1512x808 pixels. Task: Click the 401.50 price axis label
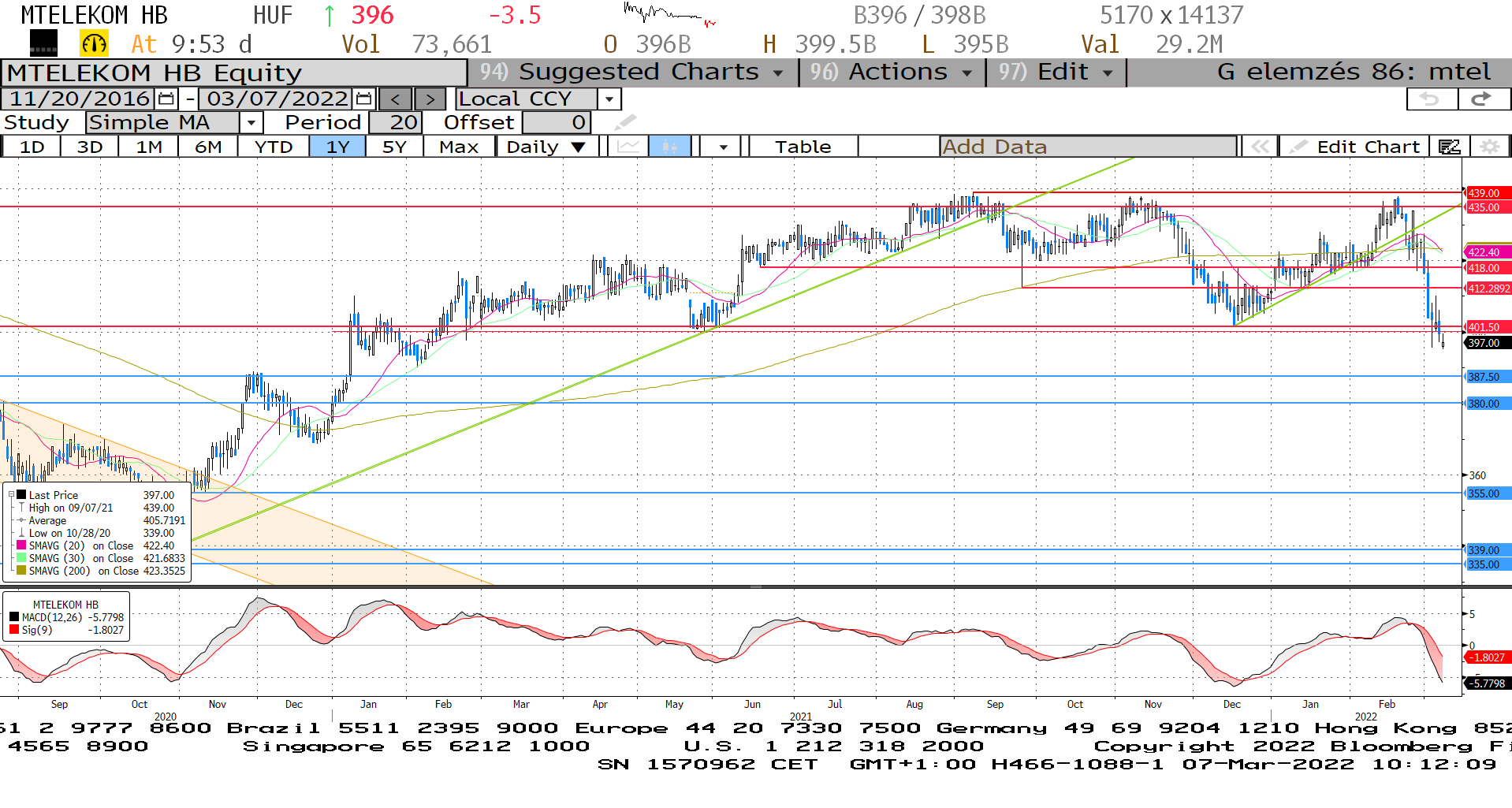pos(1488,327)
